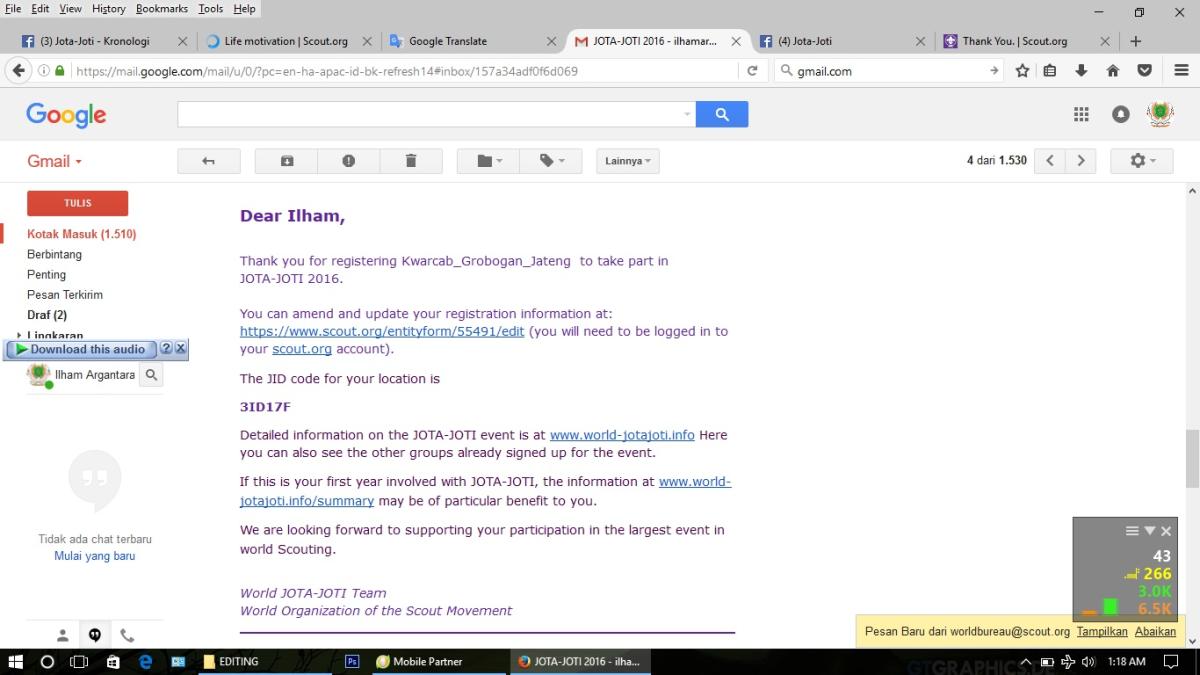Open Google account avatar

pyautogui.click(x=1160, y=114)
